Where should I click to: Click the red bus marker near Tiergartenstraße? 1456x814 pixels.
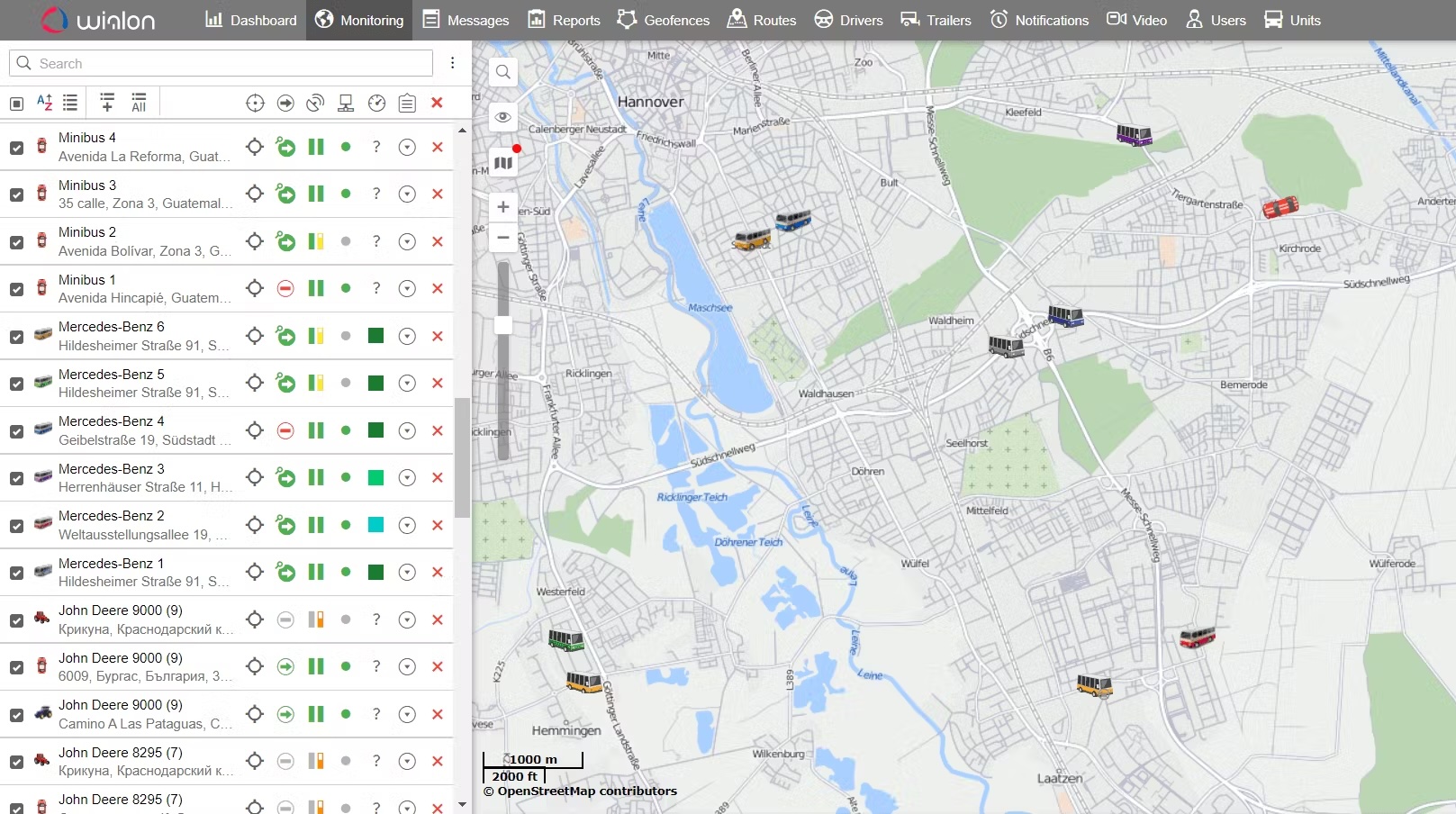click(x=1280, y=207)
